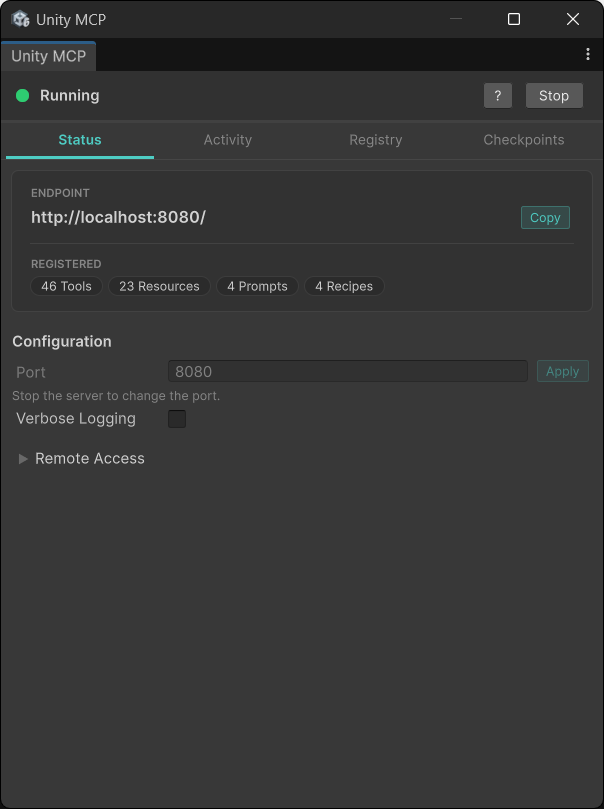The width and height of the screenshot is (604, 809).
Task: Open help with the question mark button
Action: pos(498,95)
